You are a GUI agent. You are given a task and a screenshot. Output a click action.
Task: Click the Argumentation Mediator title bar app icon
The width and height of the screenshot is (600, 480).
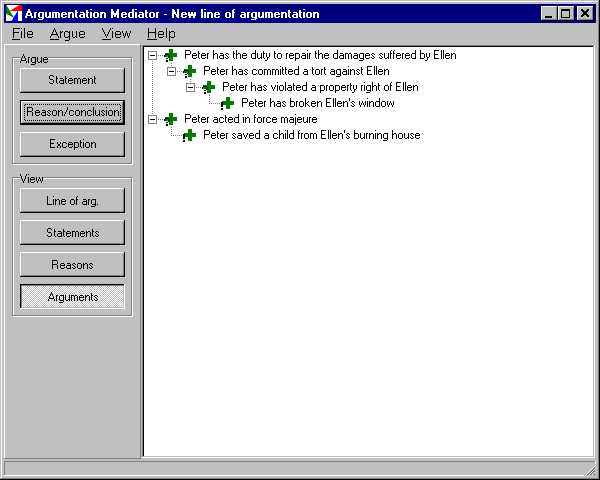pyautogui.click(x=14, y=14)
